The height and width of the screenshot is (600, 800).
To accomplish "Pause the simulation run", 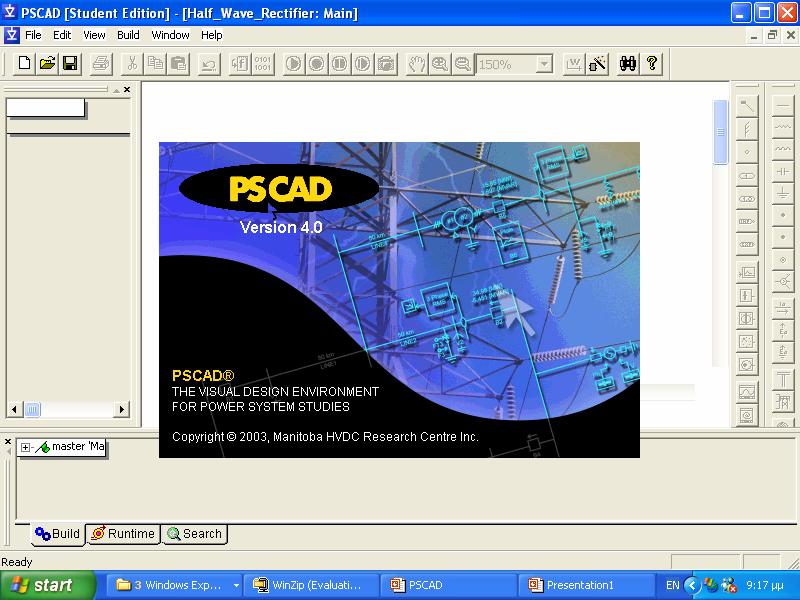I will 340,64.
